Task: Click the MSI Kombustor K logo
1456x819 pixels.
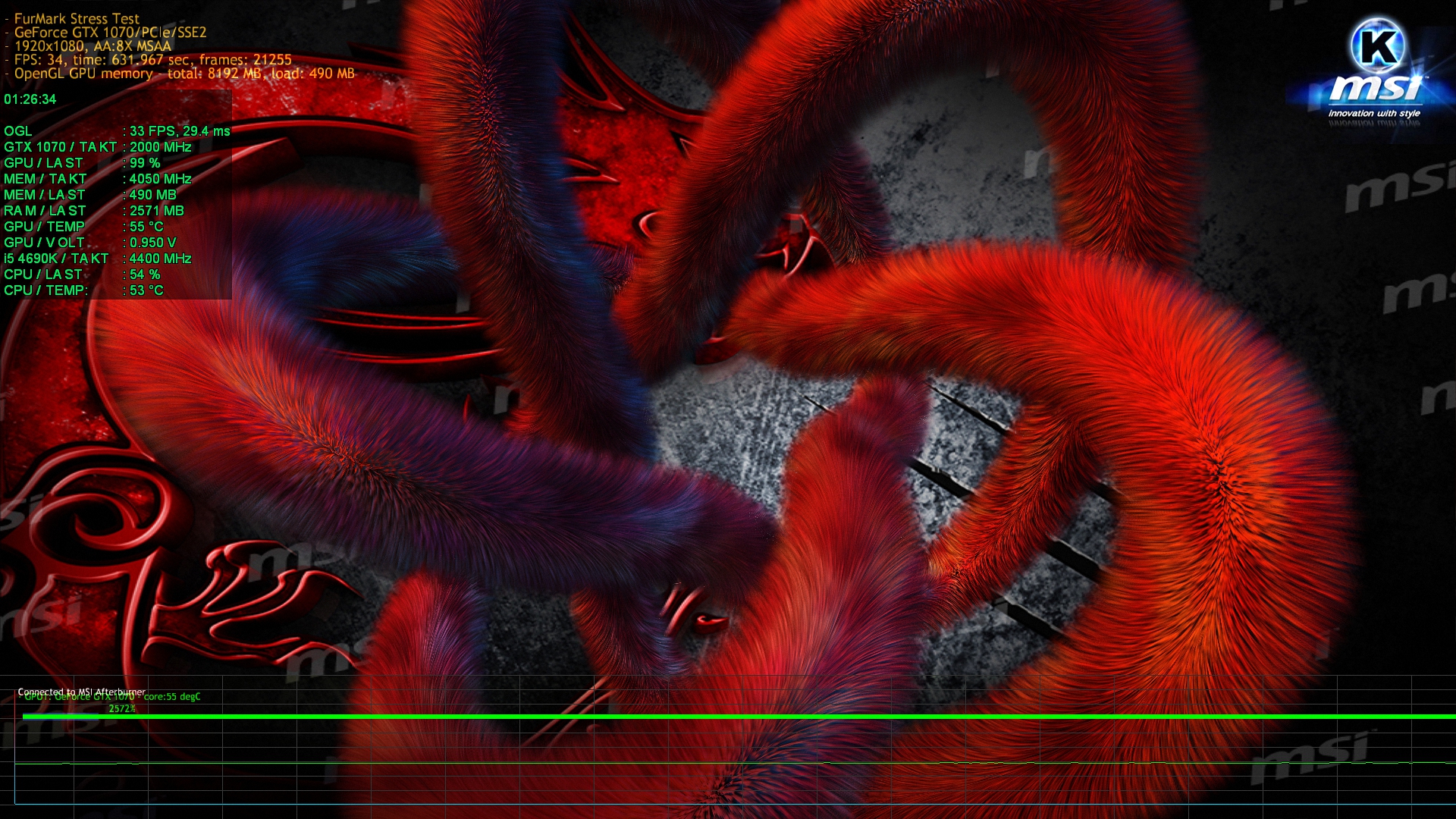Action: [1377, 45]
